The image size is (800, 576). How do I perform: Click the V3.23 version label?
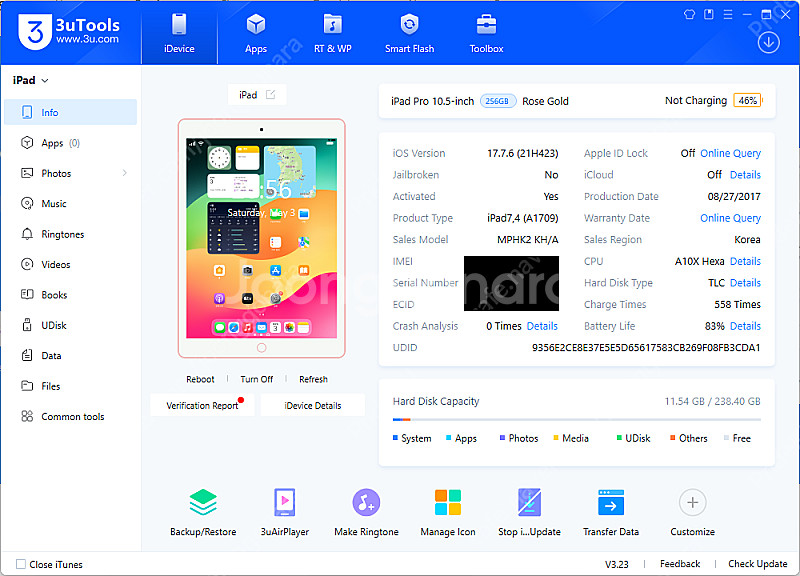pyautogui.click(x=616, y=564)
